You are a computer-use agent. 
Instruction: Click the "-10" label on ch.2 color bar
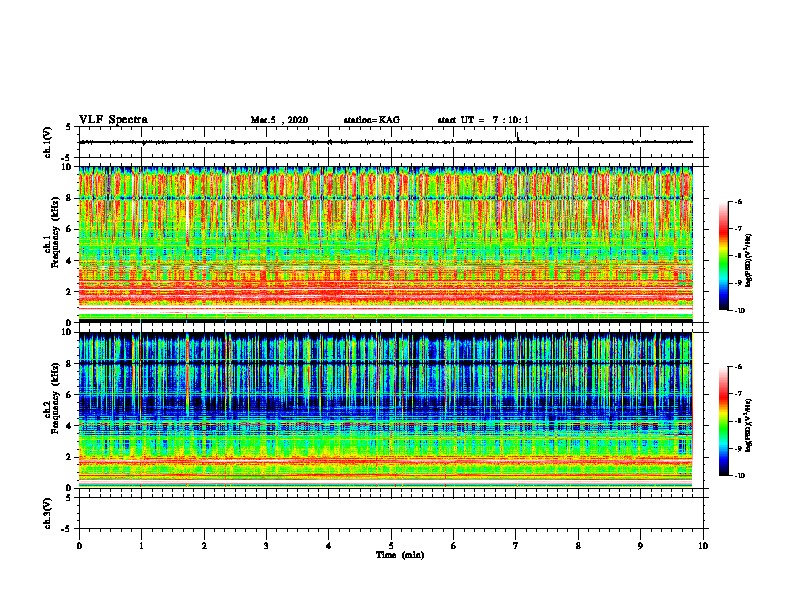[739, 476]
